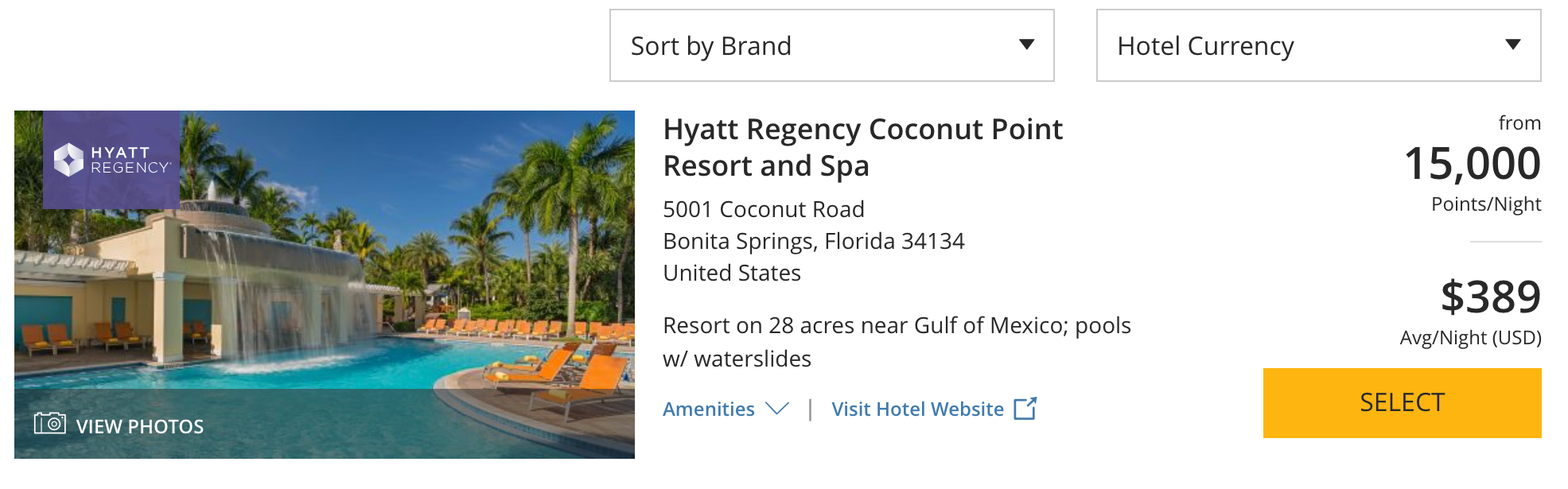Click the Bonita Springs, Florida address line
This screenshot has width=1568, height=489.
coord(813,241)
